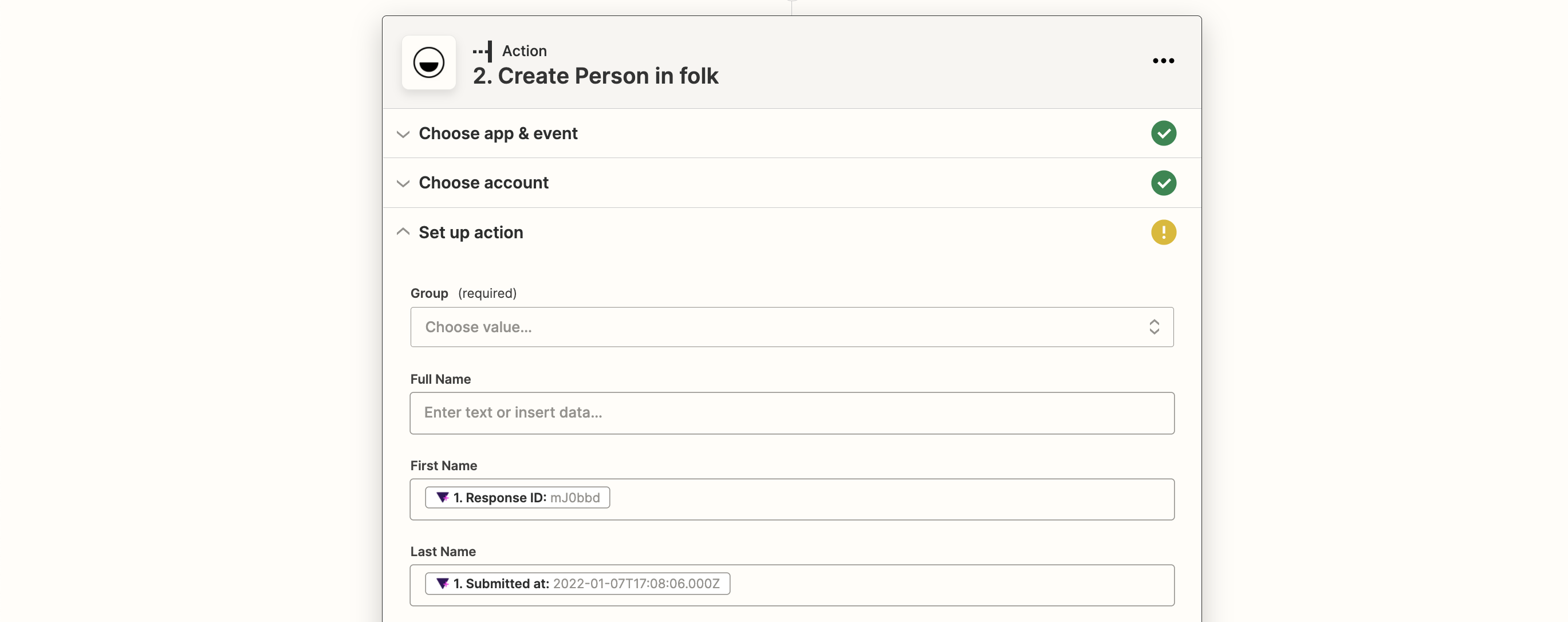1568x622 pixels.
Task: Click Typeform icon in Submitted at pill
Action: pyautogui.click(x=443, y=584)
